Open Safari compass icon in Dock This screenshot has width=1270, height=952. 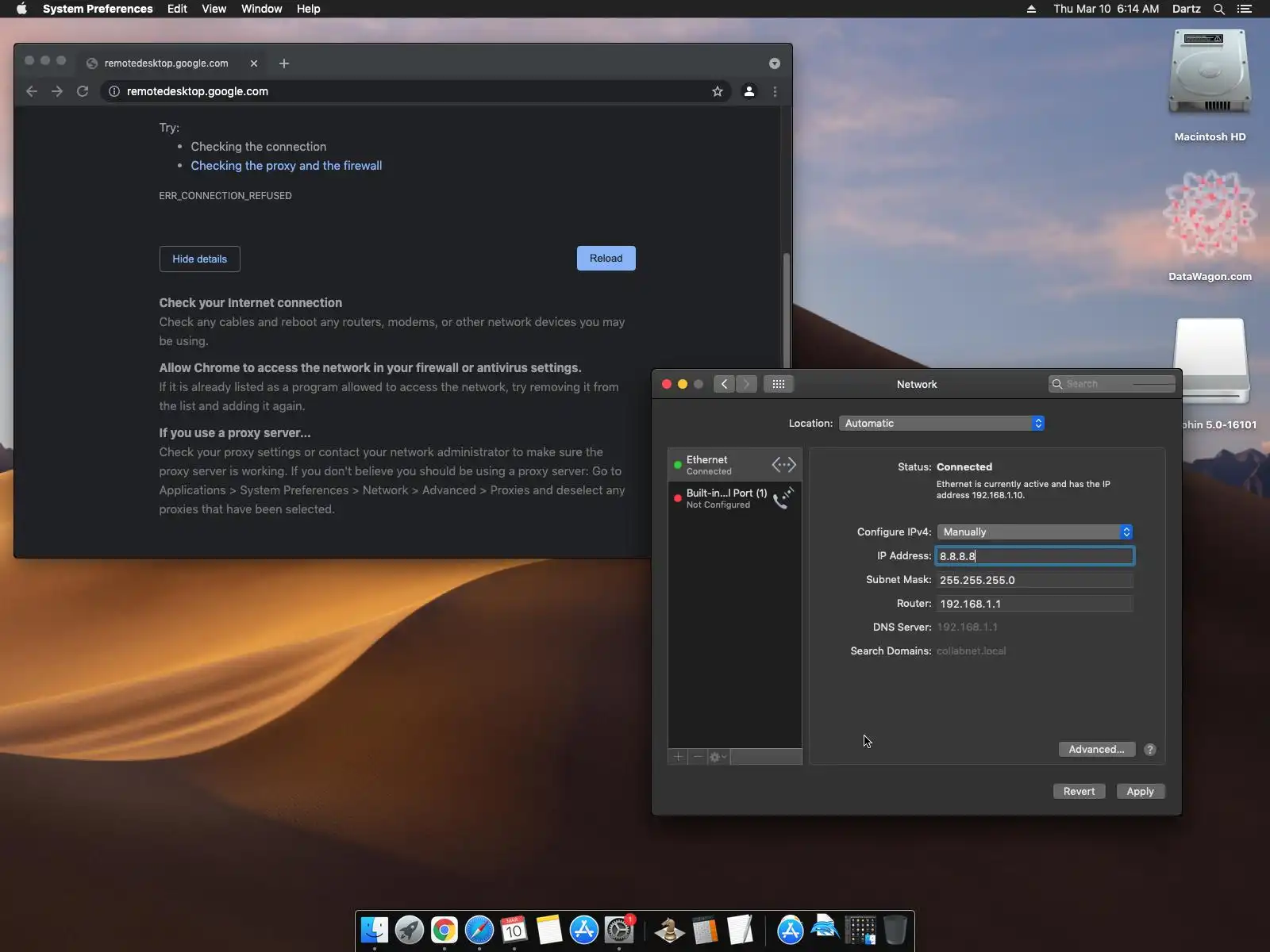[x=479, y=930]
